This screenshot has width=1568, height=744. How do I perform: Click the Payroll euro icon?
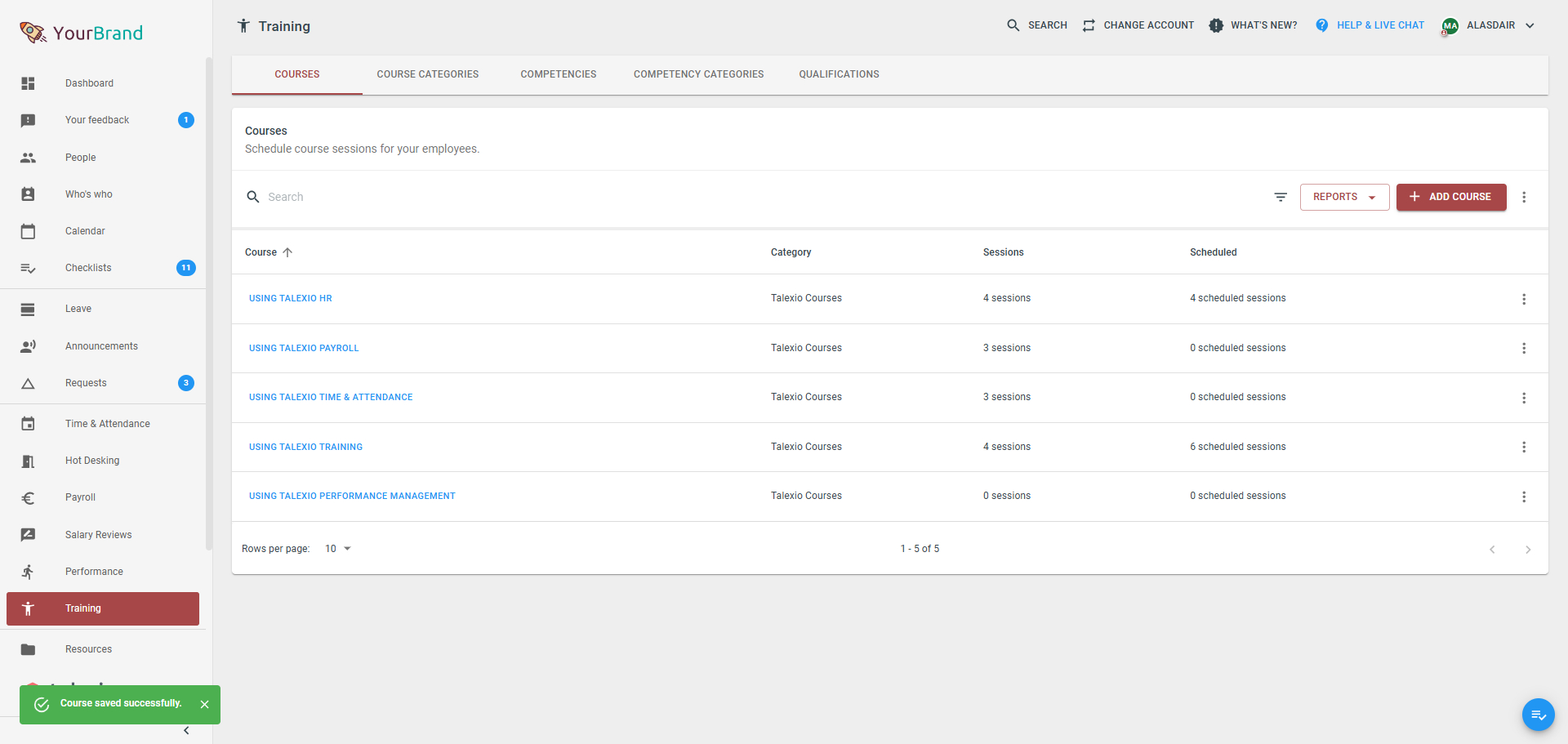28,497
